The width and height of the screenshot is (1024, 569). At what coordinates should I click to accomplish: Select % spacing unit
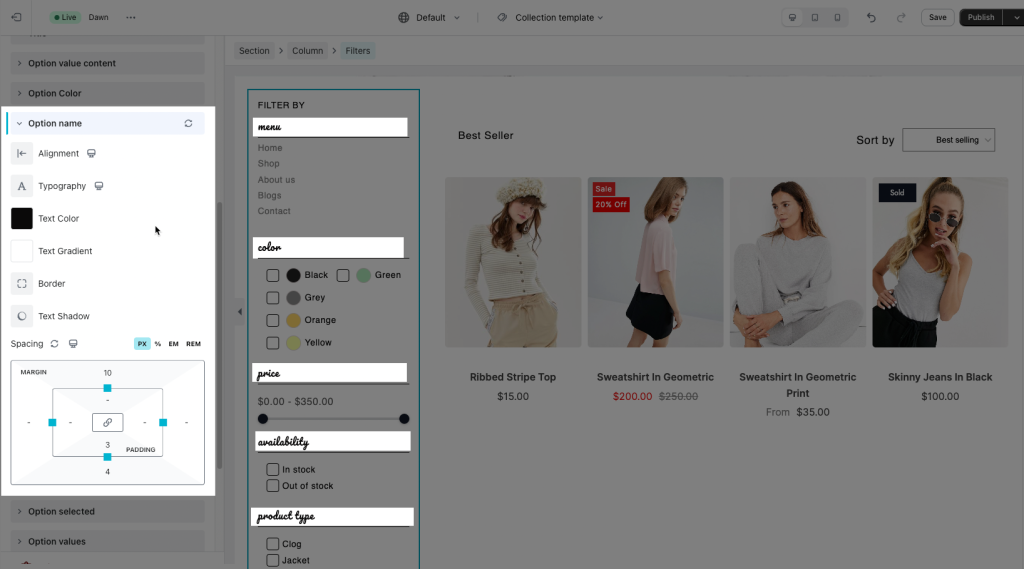pyautogui.click(x=158, y=344)
